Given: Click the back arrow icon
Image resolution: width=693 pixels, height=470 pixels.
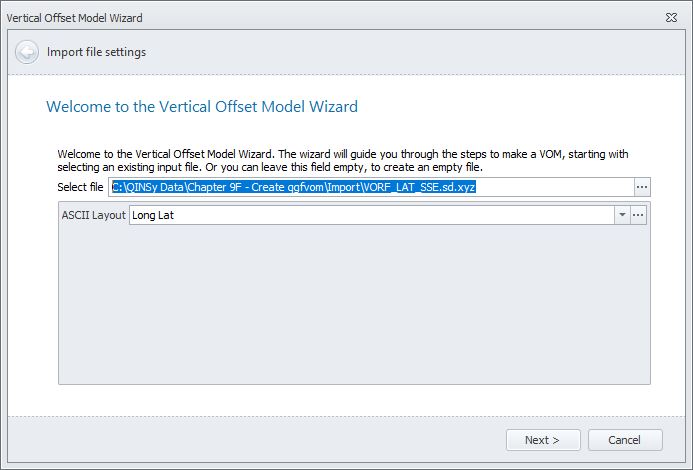Looking at the screenshot, I should [27, 52].
